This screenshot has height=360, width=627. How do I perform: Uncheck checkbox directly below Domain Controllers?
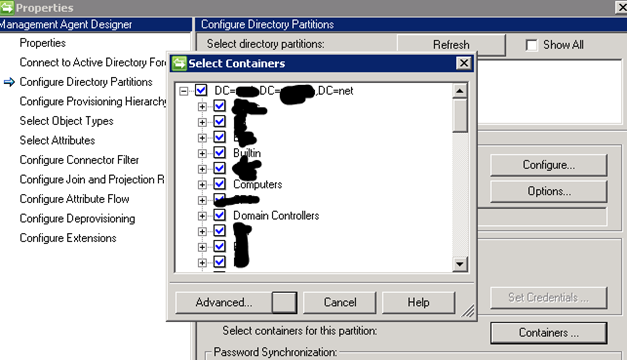220,231
